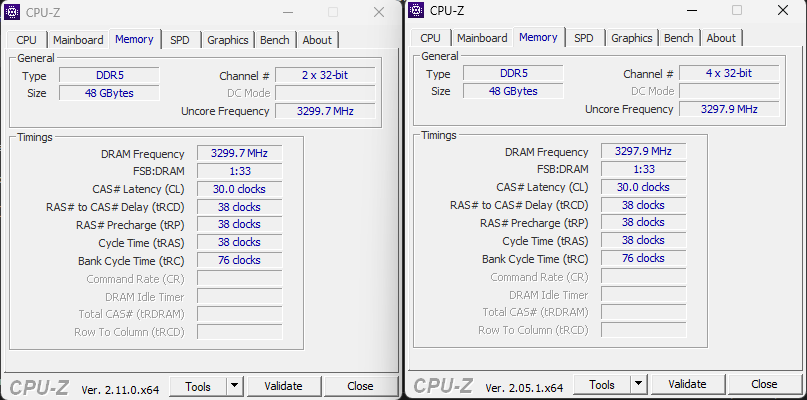This screenshot has width=807, height=400.
Task: Click 76 clocks tRC value in left window
Action: coord(239,260)
